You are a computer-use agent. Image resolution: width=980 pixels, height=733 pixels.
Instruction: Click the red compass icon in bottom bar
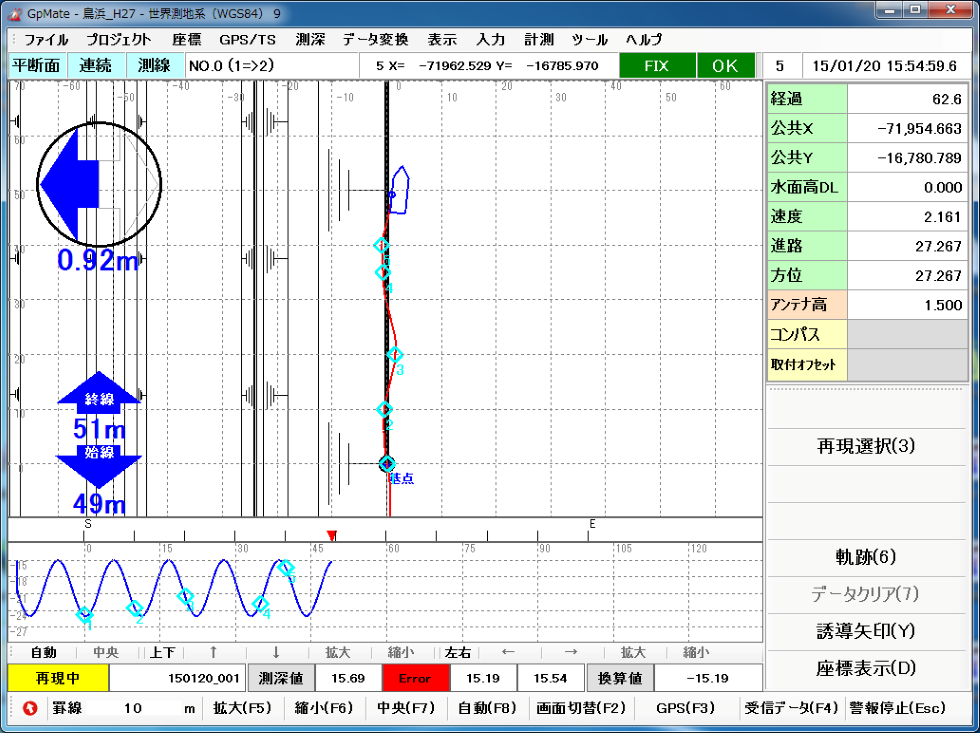(x=30, y=708)
